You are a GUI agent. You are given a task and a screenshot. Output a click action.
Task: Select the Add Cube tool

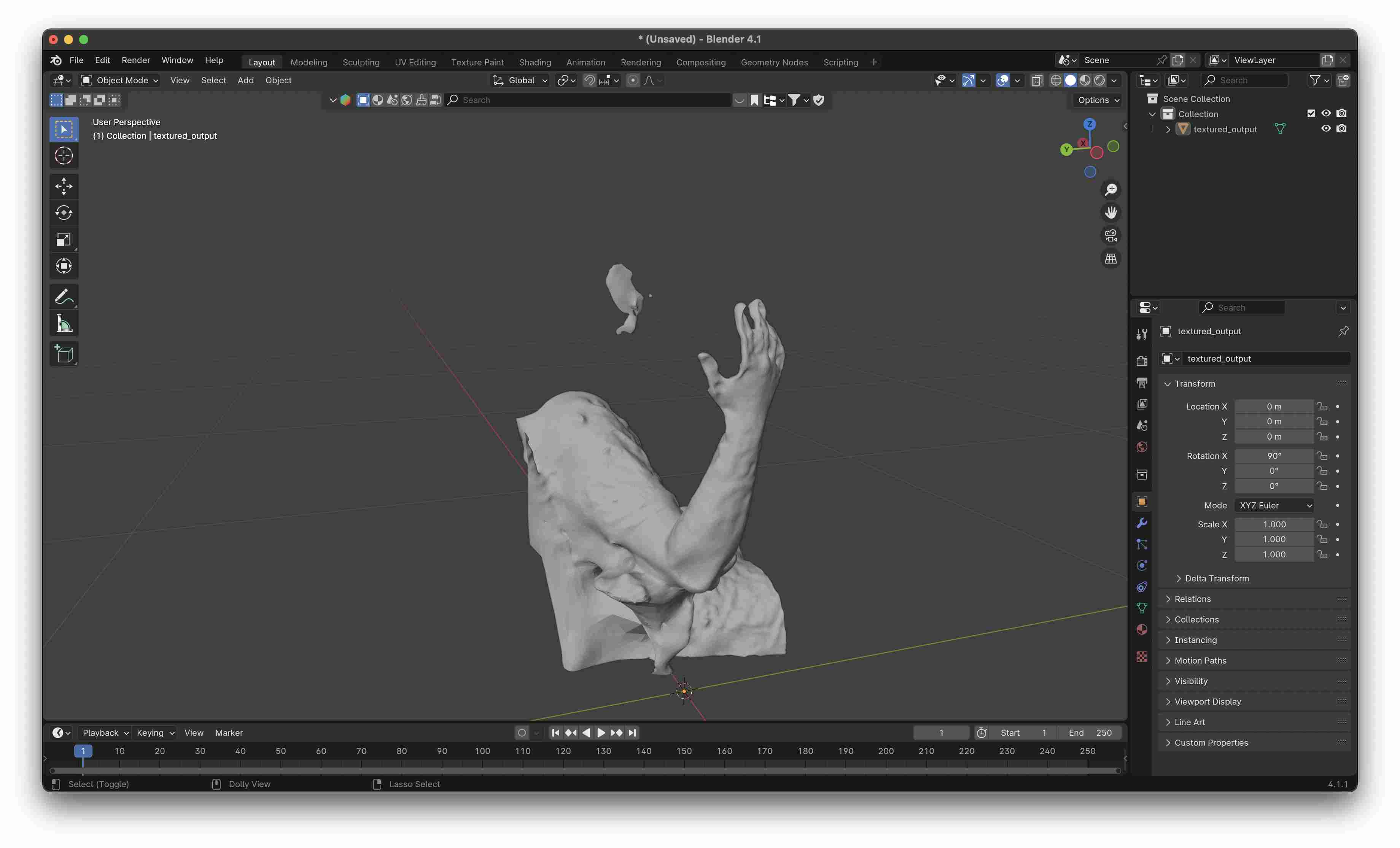[x=64, y=354]
